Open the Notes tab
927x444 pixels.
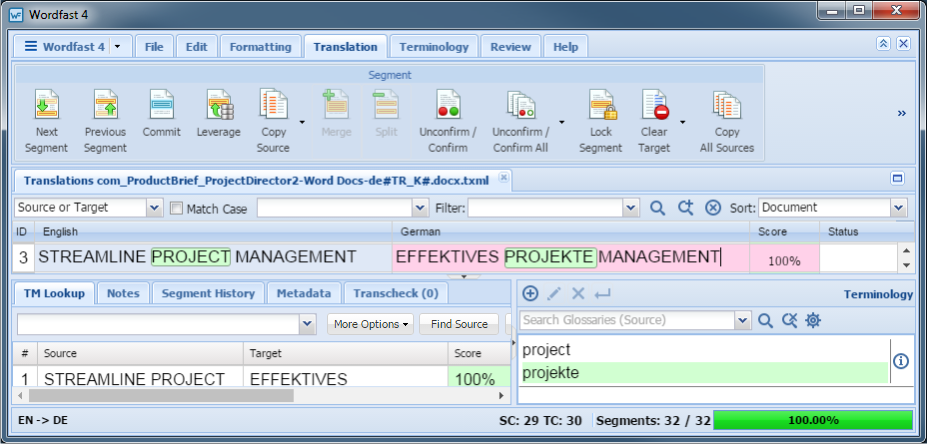pyautogui.click(x=124, y=293)
